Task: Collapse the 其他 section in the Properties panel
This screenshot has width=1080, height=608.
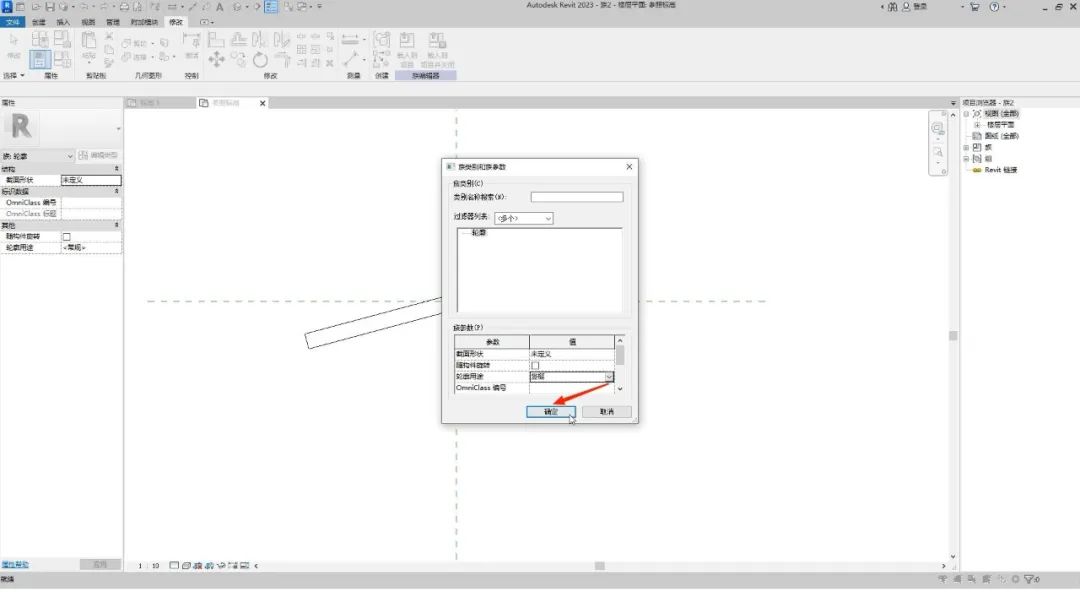Action: (x=116, y=225)
